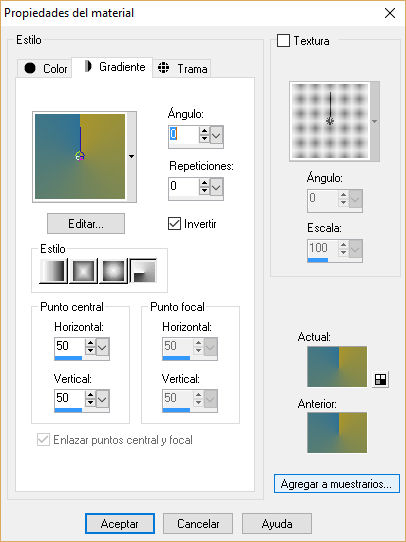Viewport: 406px width, 542px height.
Task: Click the Actual gradient color swatch
Action: pos(337,366)
